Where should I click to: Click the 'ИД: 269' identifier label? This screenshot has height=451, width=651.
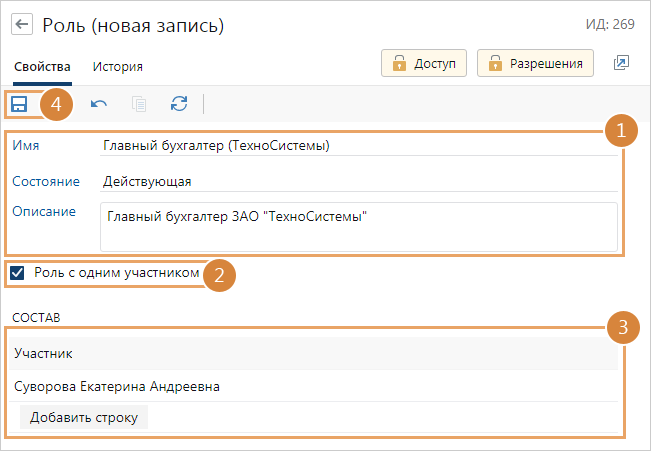[x=612, y=24]
